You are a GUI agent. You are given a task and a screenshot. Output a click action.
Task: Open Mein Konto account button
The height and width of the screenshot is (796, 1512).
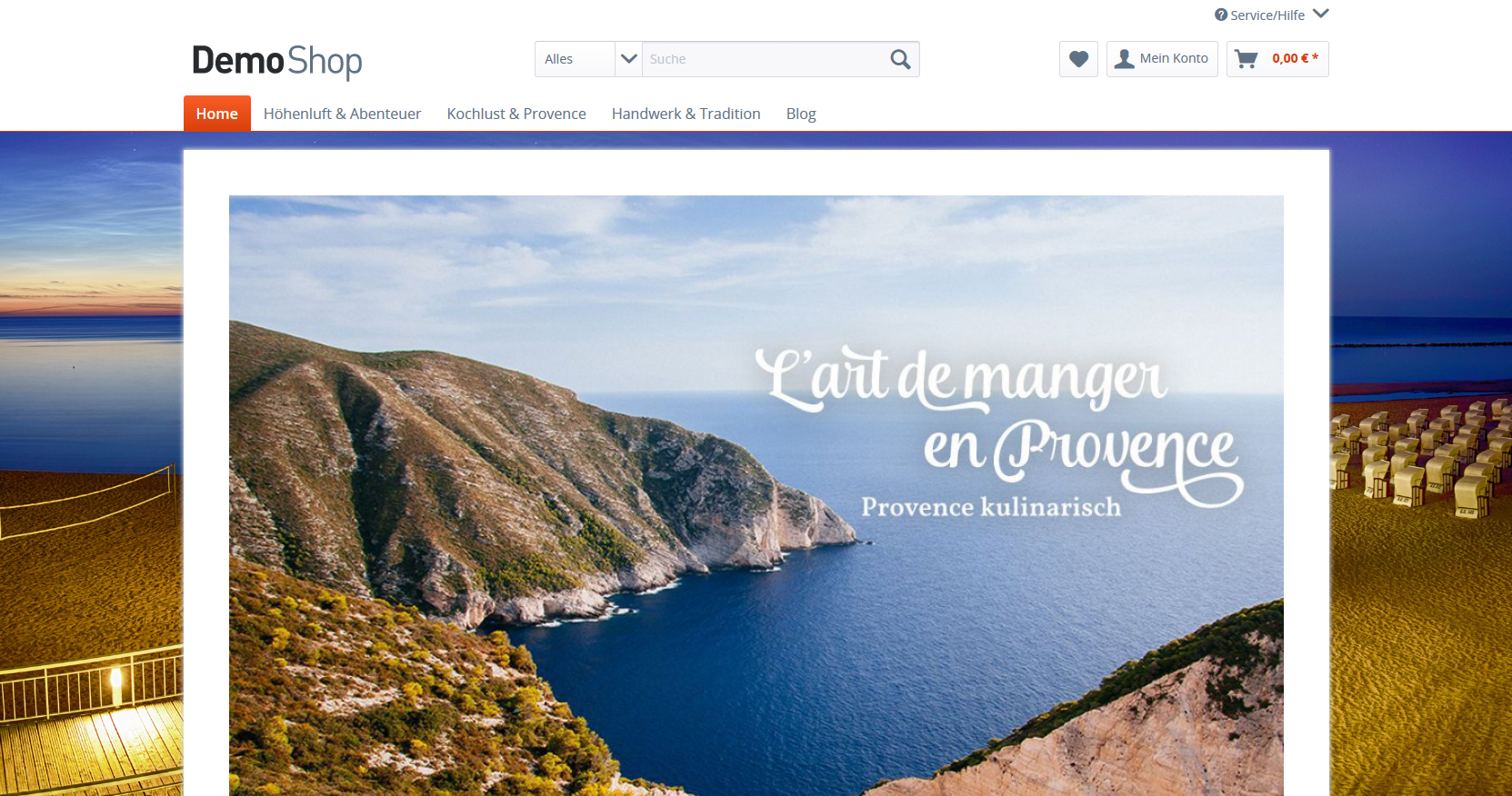click(1162, 59)
